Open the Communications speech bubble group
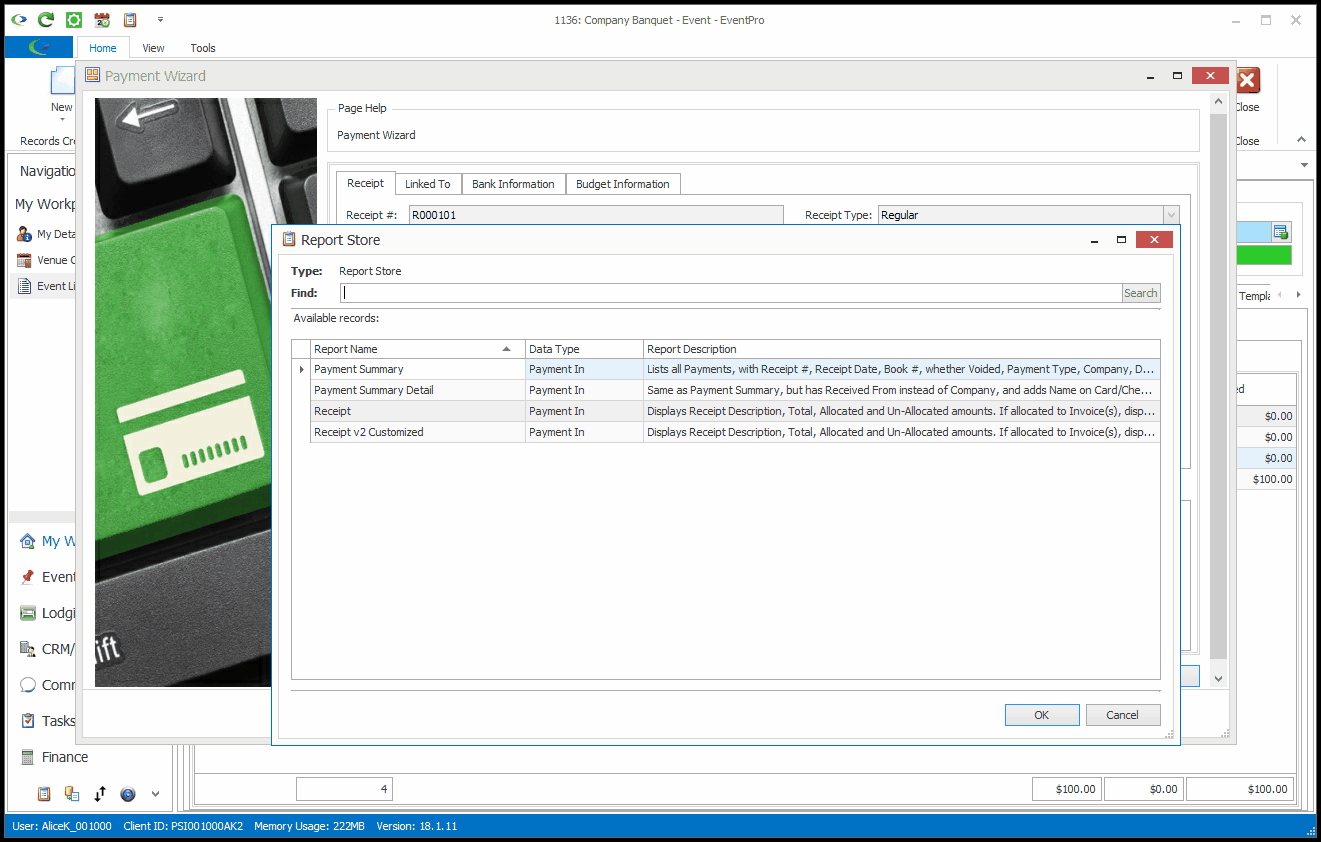This screenshot has height=842, width=1321. point(47,685)
